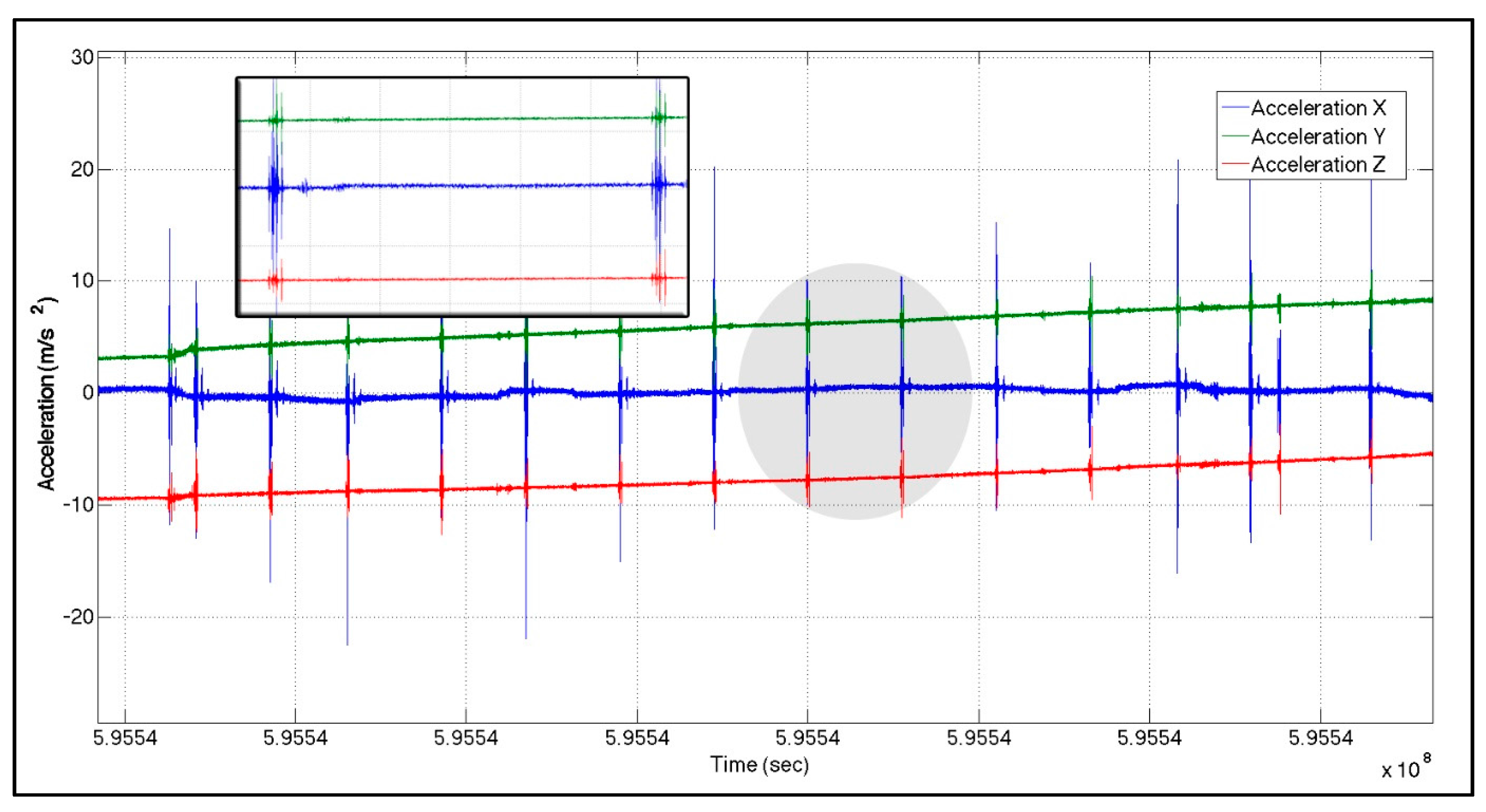This screenshot has width=1486, height=812.
Task: Click the zoomed inset plot box
Action: pyautogui.click(x=462, y=197)
